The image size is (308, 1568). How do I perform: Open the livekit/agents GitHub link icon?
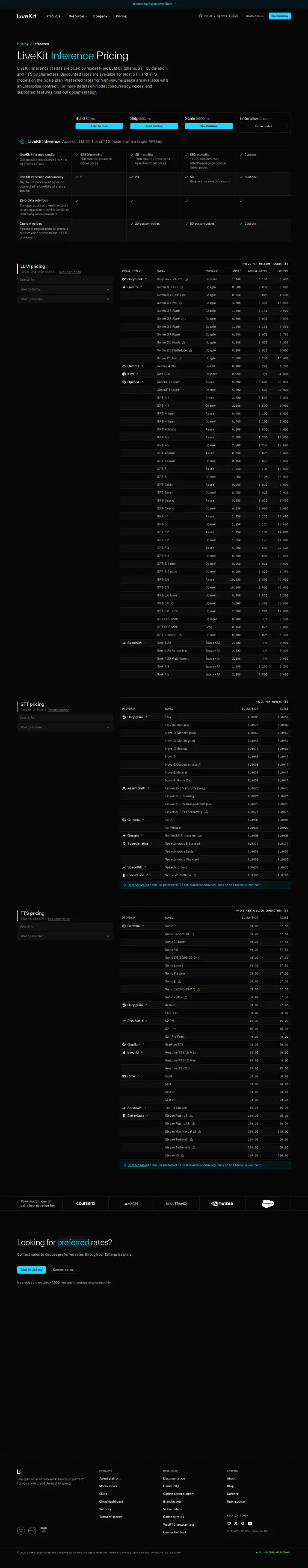click(200, 16)
